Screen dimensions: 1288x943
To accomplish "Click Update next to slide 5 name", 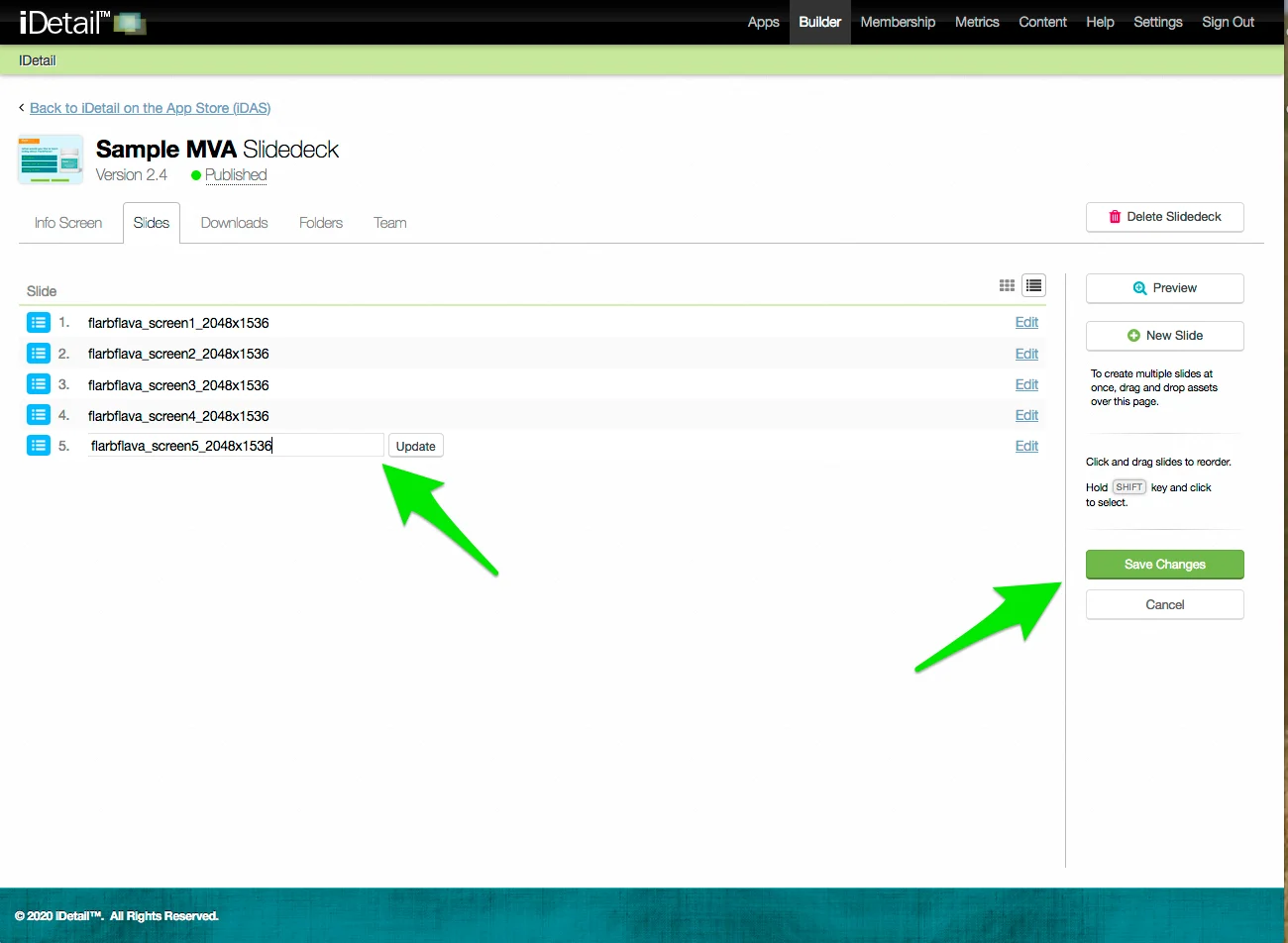I will [416, 446].
